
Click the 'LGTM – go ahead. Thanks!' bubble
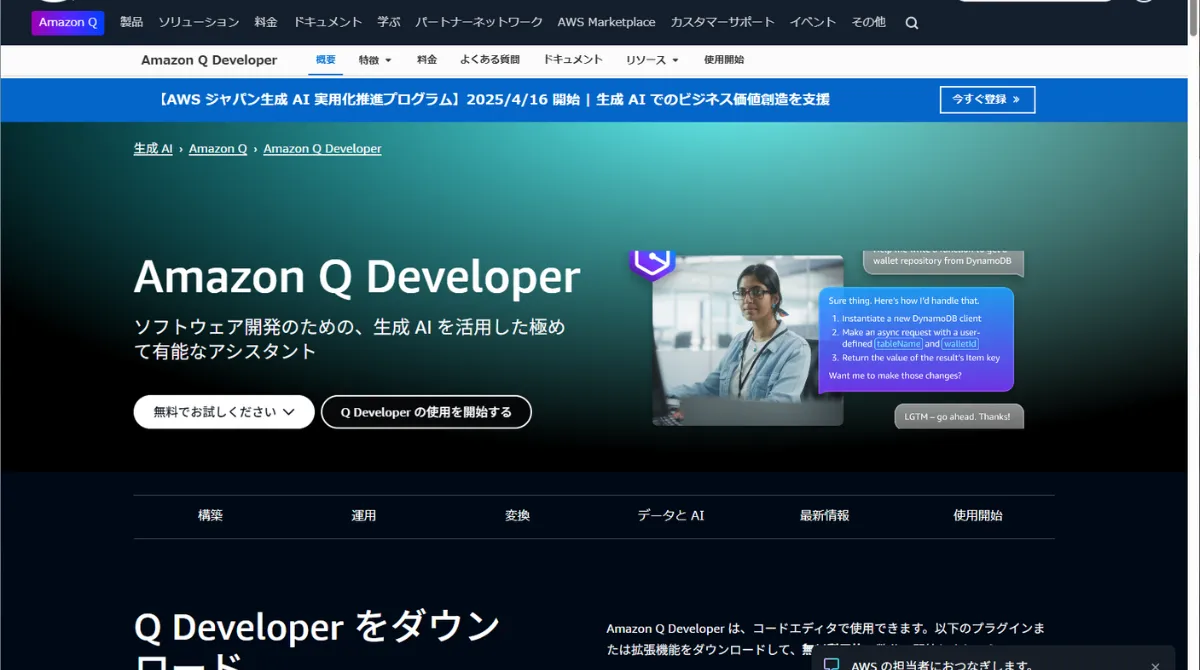[x=959, y=416]
